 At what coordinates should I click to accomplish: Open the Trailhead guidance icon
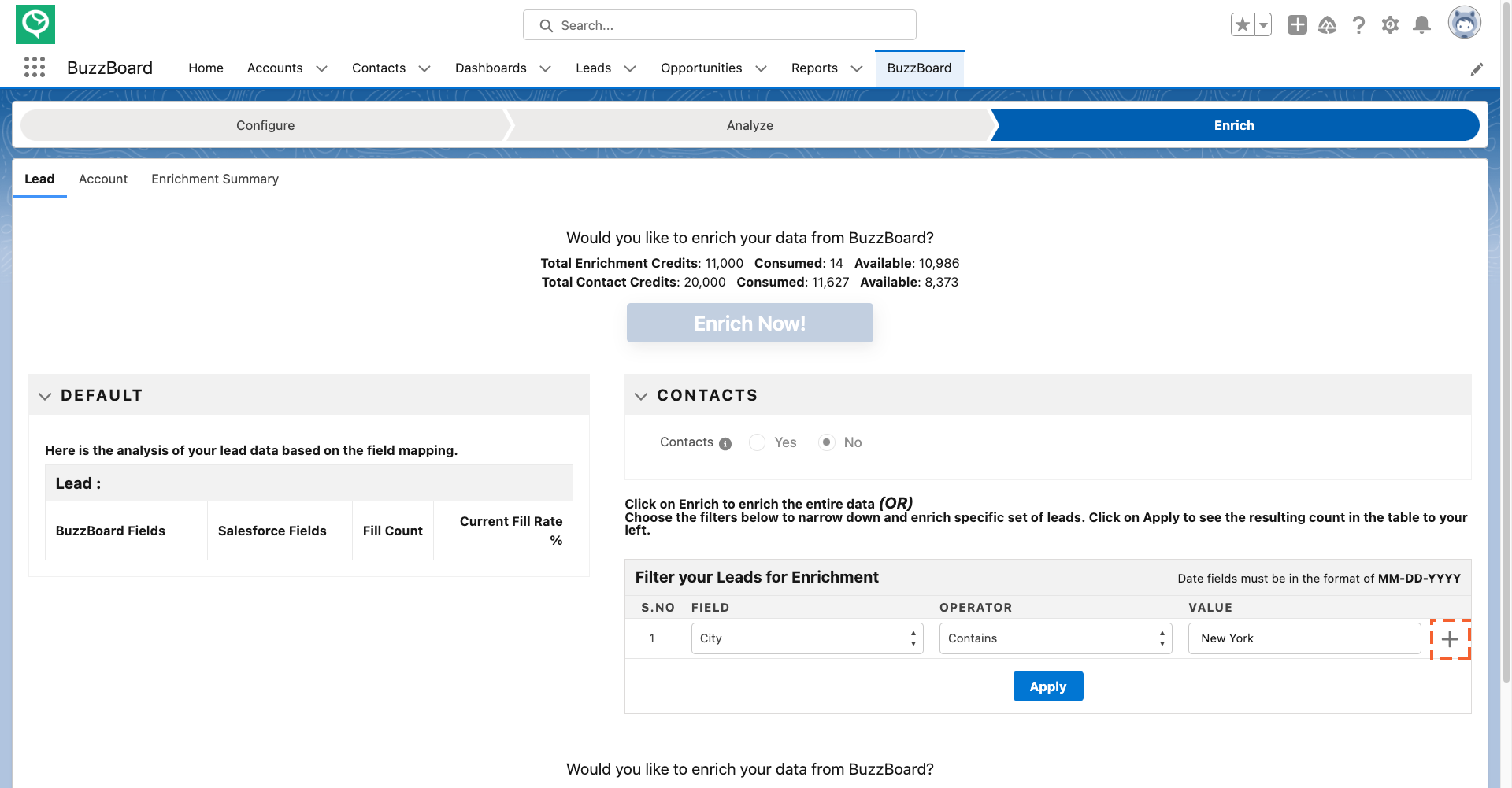coord(1328,25)
